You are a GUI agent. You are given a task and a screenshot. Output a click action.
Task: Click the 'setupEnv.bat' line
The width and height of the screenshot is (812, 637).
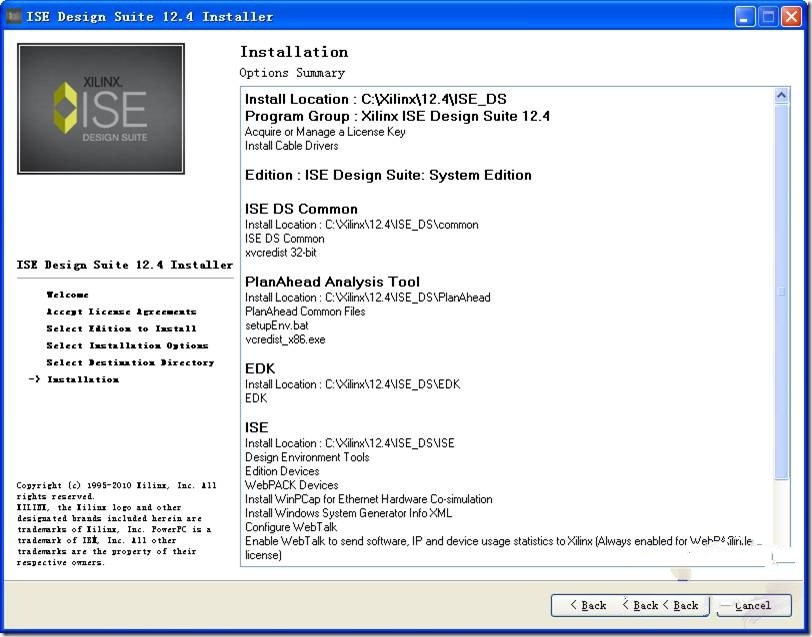(x=277, y=326)
